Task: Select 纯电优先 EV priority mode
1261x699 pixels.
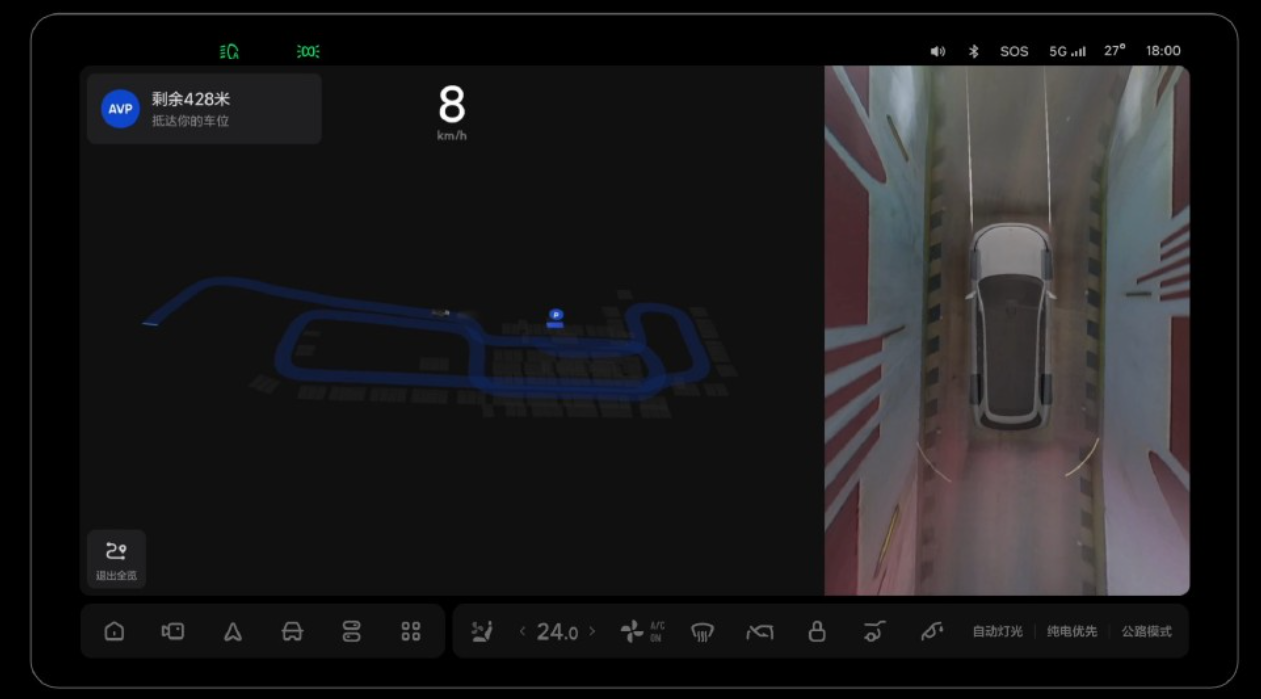Action: (1072, 631)
